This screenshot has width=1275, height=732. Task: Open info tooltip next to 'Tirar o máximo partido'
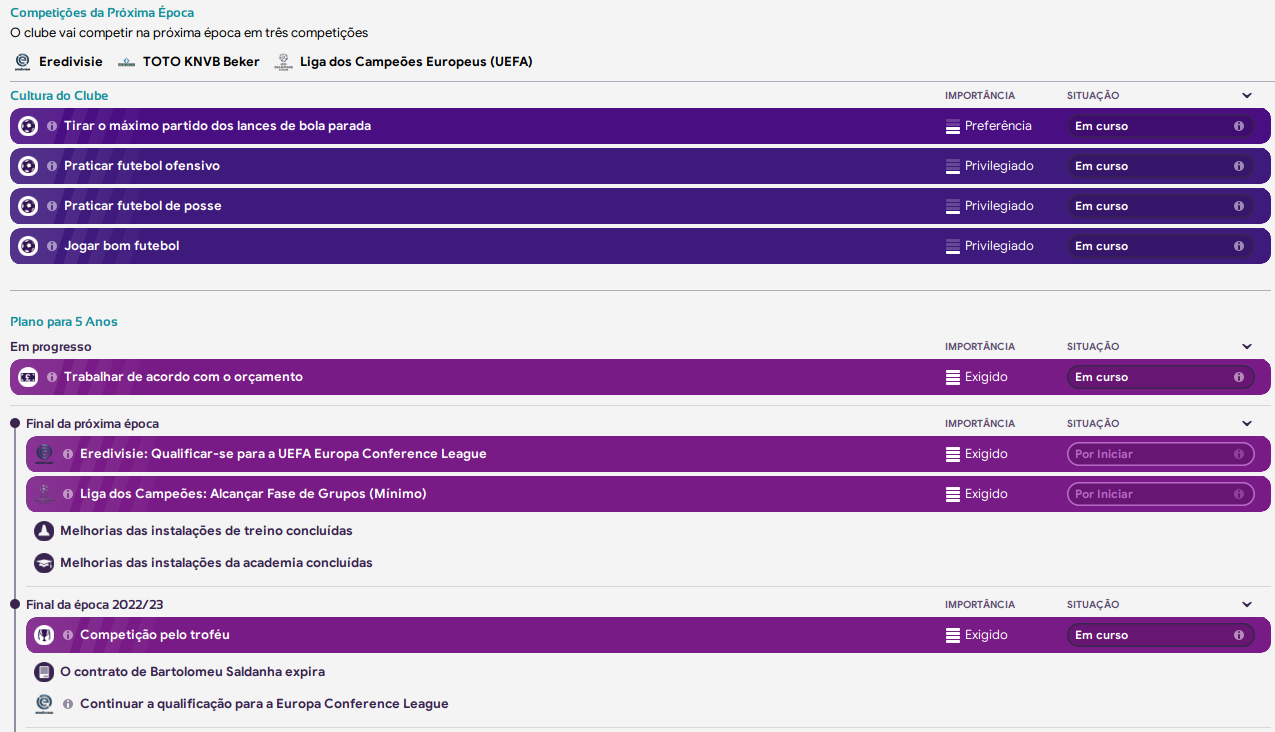52,126
